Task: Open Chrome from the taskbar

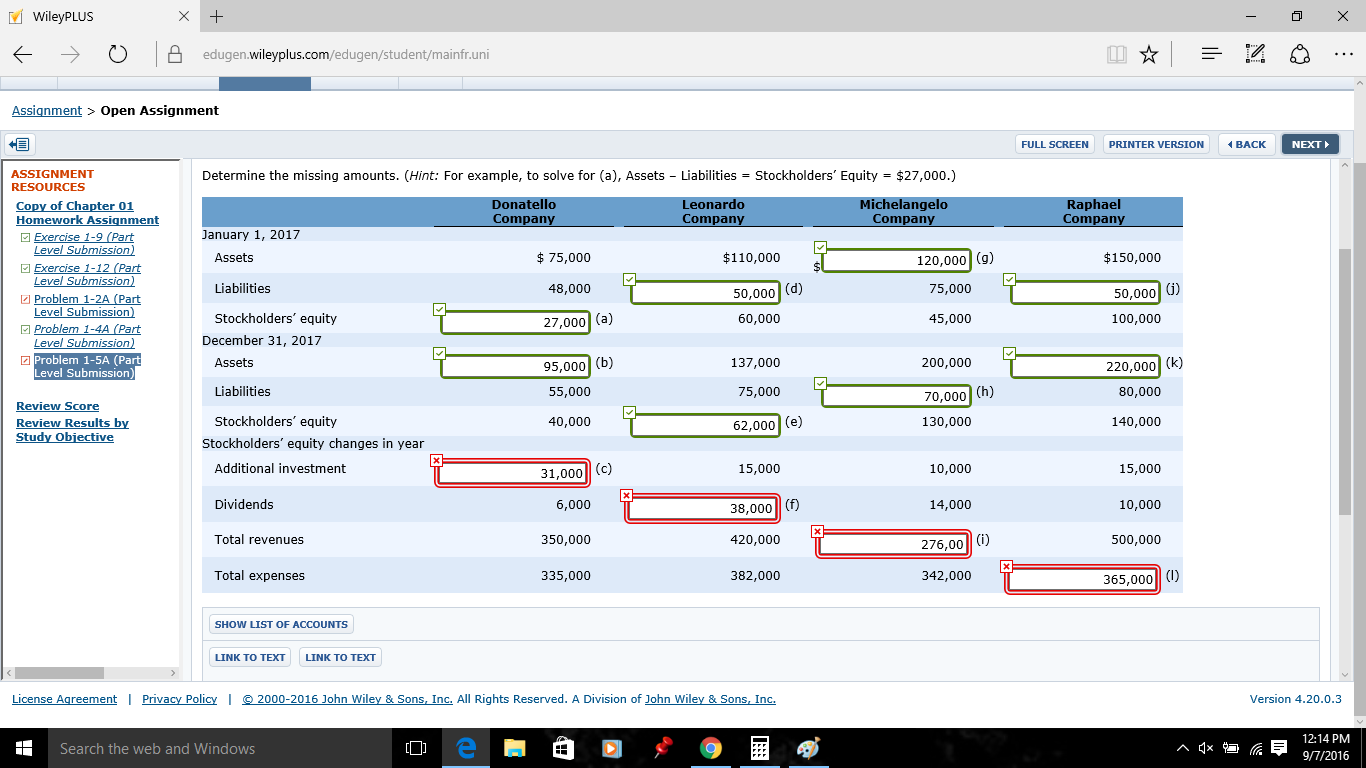Action: coord(710,748)
